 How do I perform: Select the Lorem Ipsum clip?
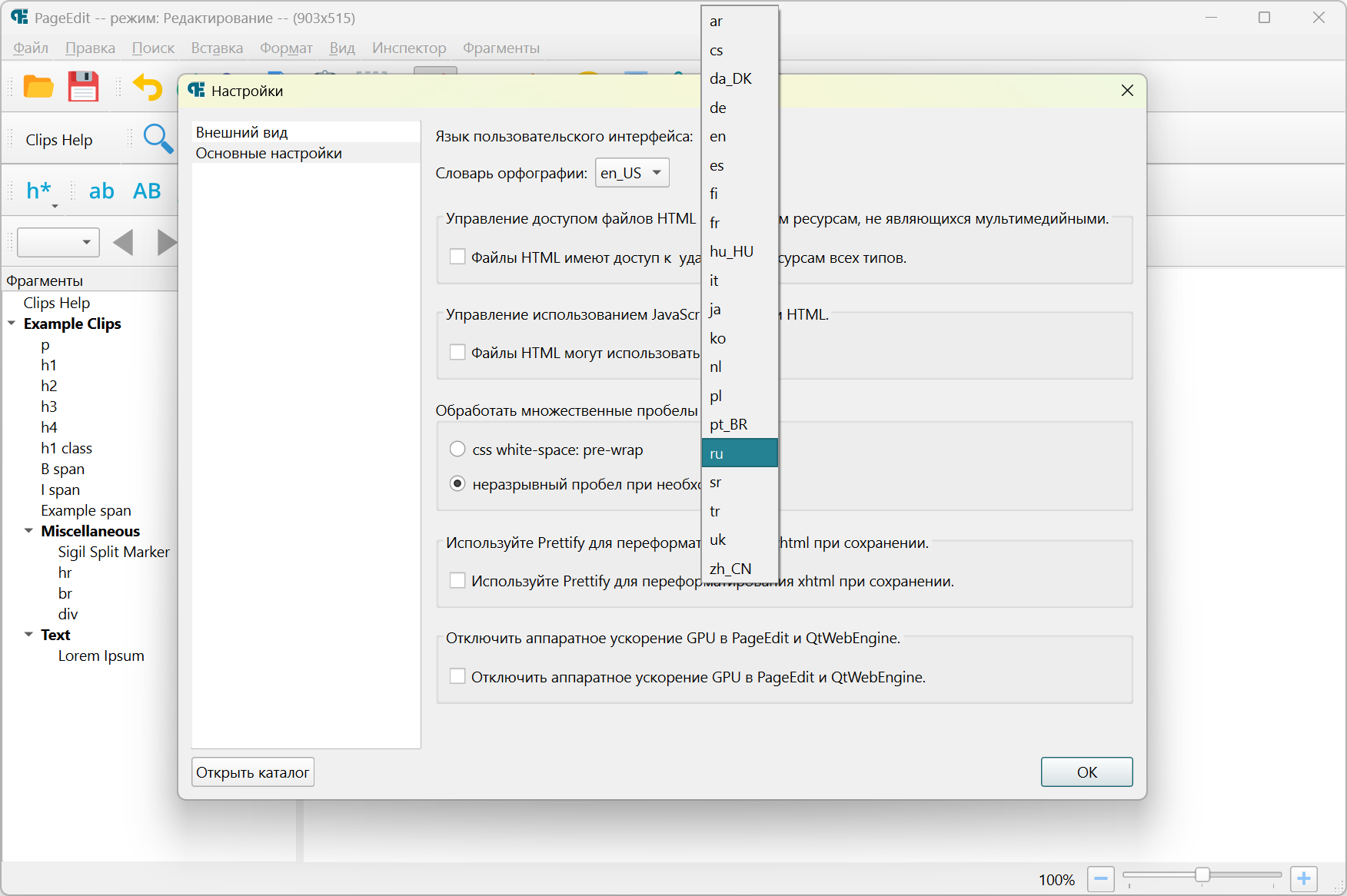(x=101, y=655)
